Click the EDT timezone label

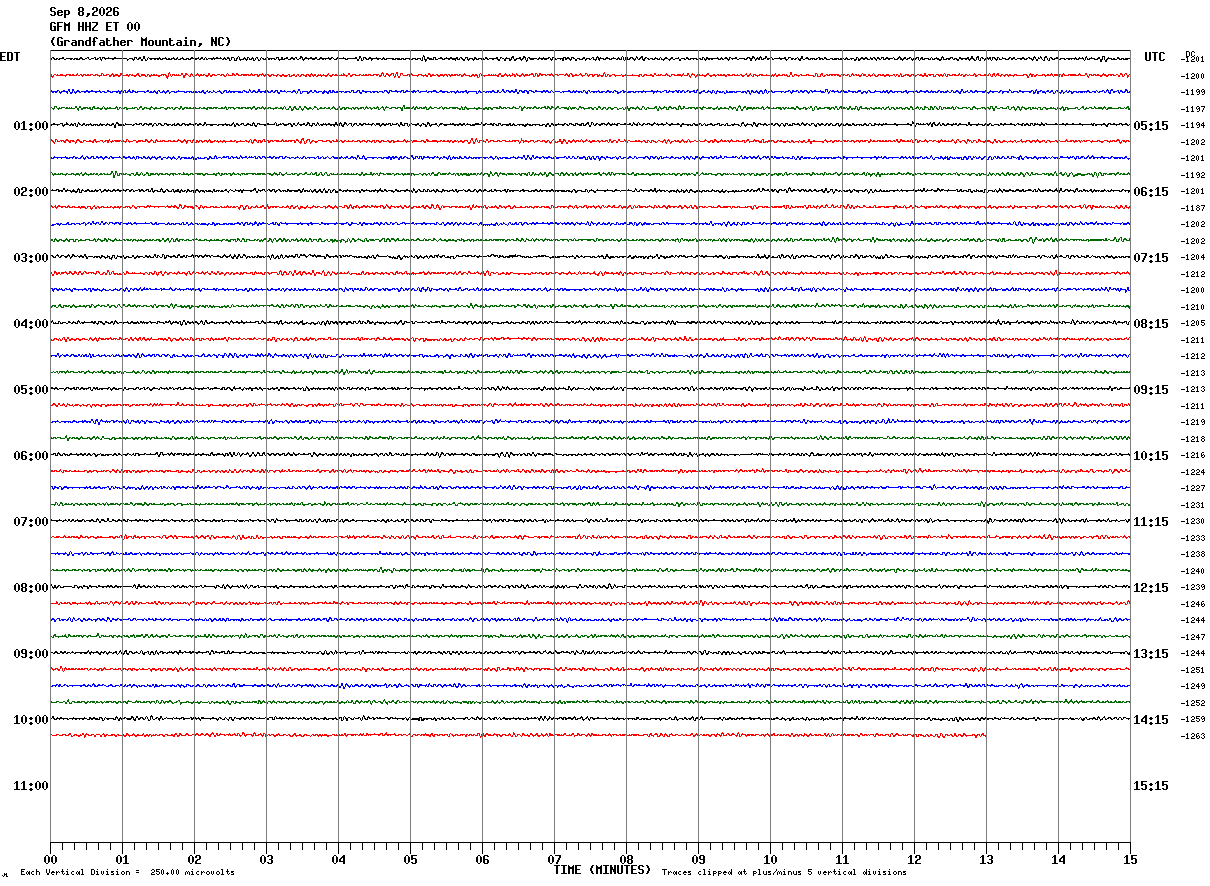(x=10, y=57)
